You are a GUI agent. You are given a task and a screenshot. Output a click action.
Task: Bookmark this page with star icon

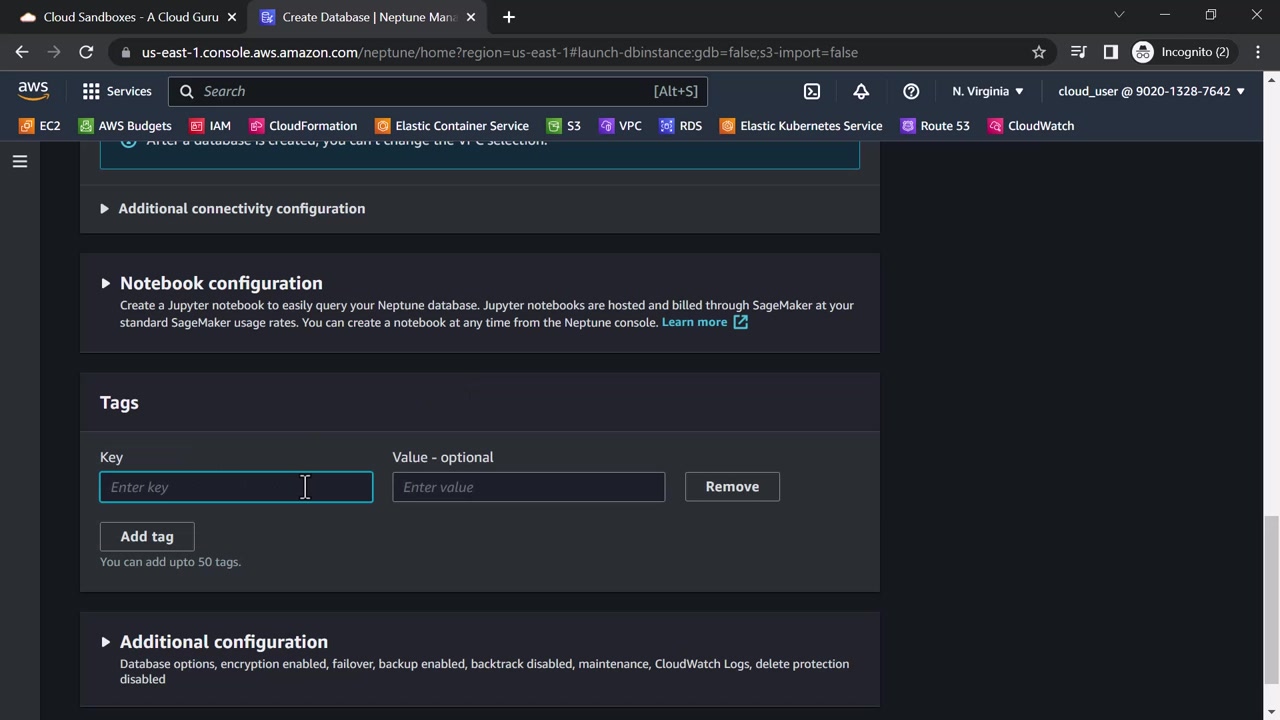pos(1039,52)
